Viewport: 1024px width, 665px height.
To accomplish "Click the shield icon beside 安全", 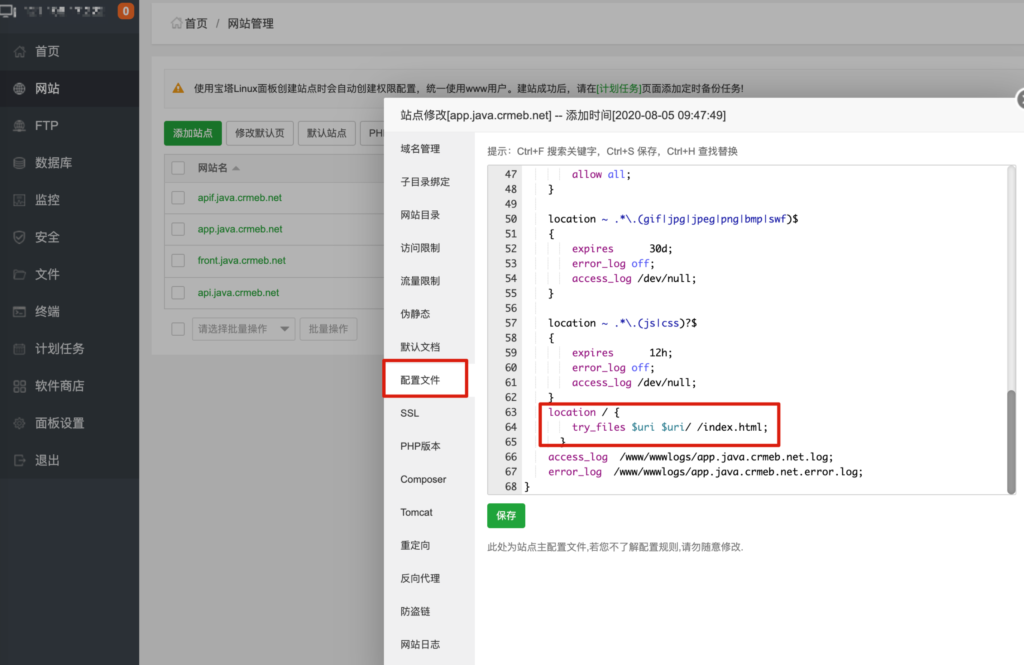I will coord(20,237).
